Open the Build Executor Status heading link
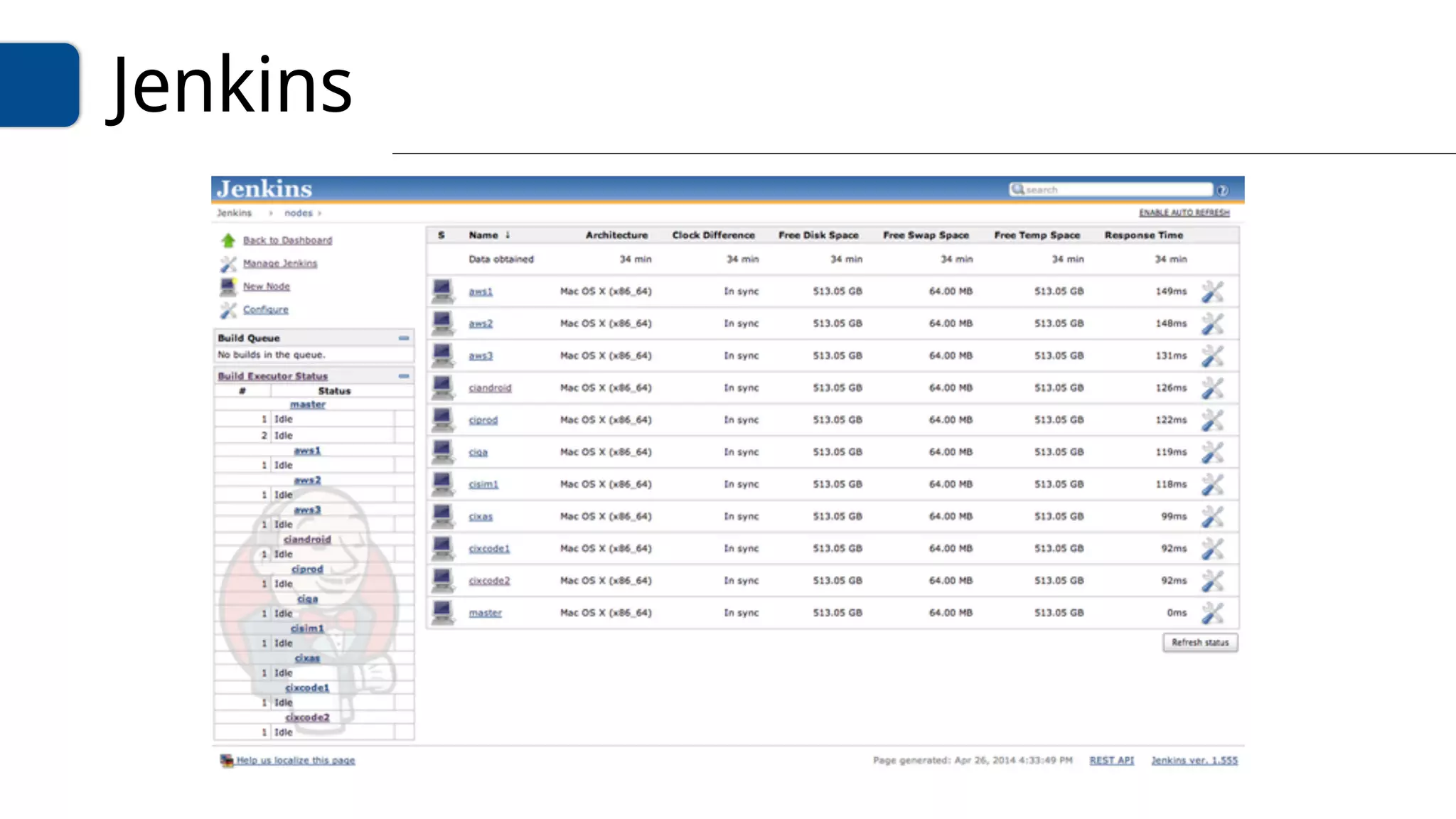 (x=272, y=376)
